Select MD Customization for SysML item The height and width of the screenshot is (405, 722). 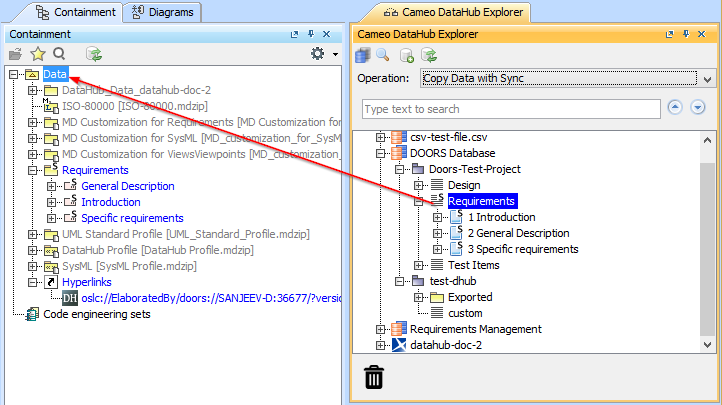click(202, 138)
